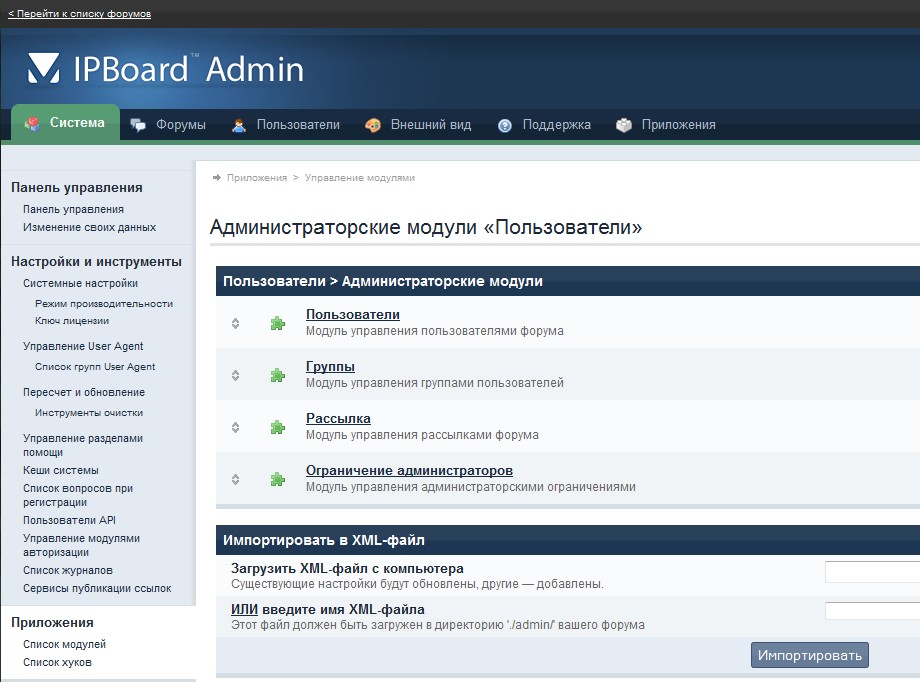Screen dimensions: 920x682
Task: Click the reorder arrows for Рассылка module
Action: (235, 427)
